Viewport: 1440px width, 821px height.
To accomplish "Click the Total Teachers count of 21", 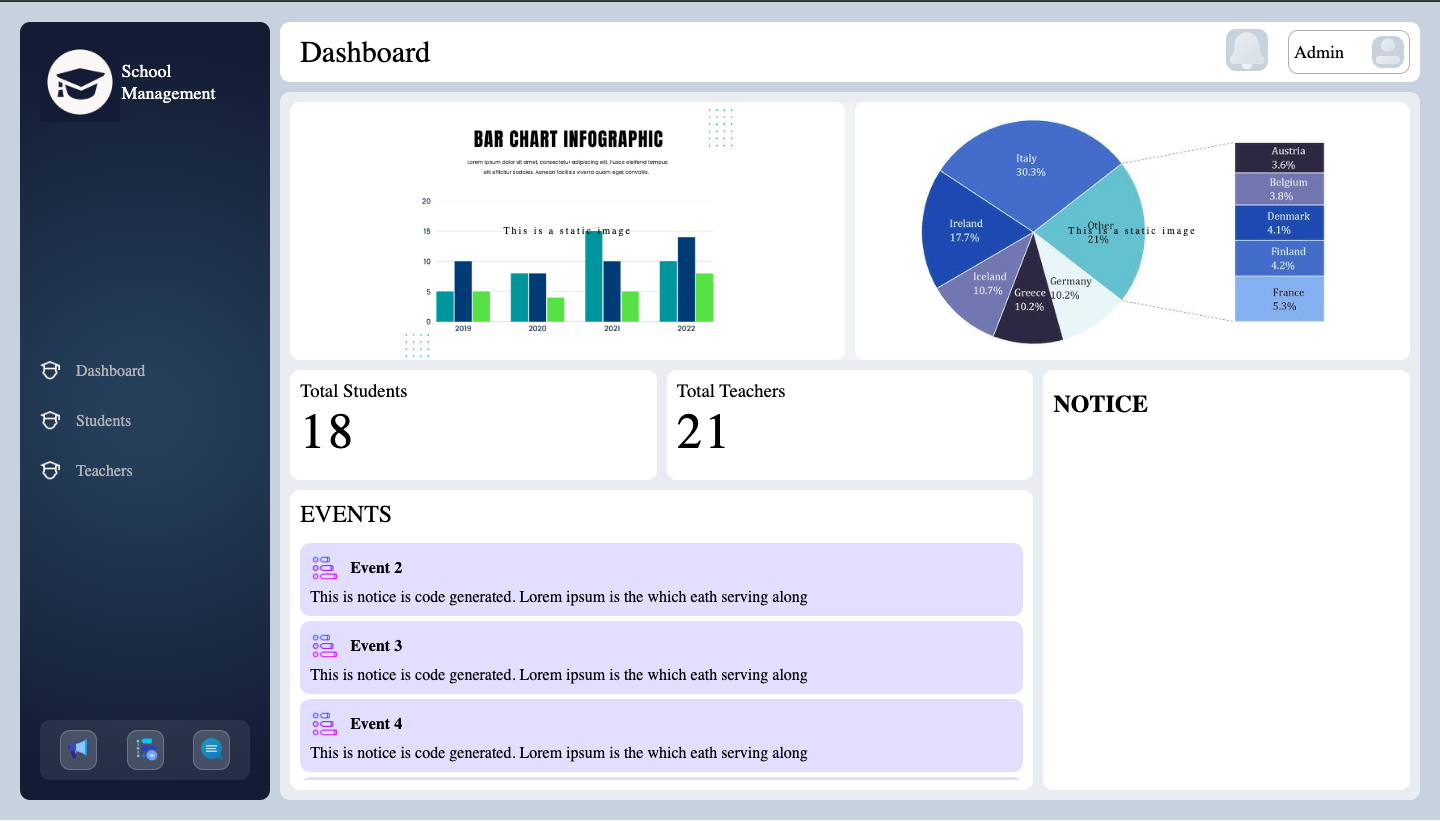I will [x=703, y=432].
